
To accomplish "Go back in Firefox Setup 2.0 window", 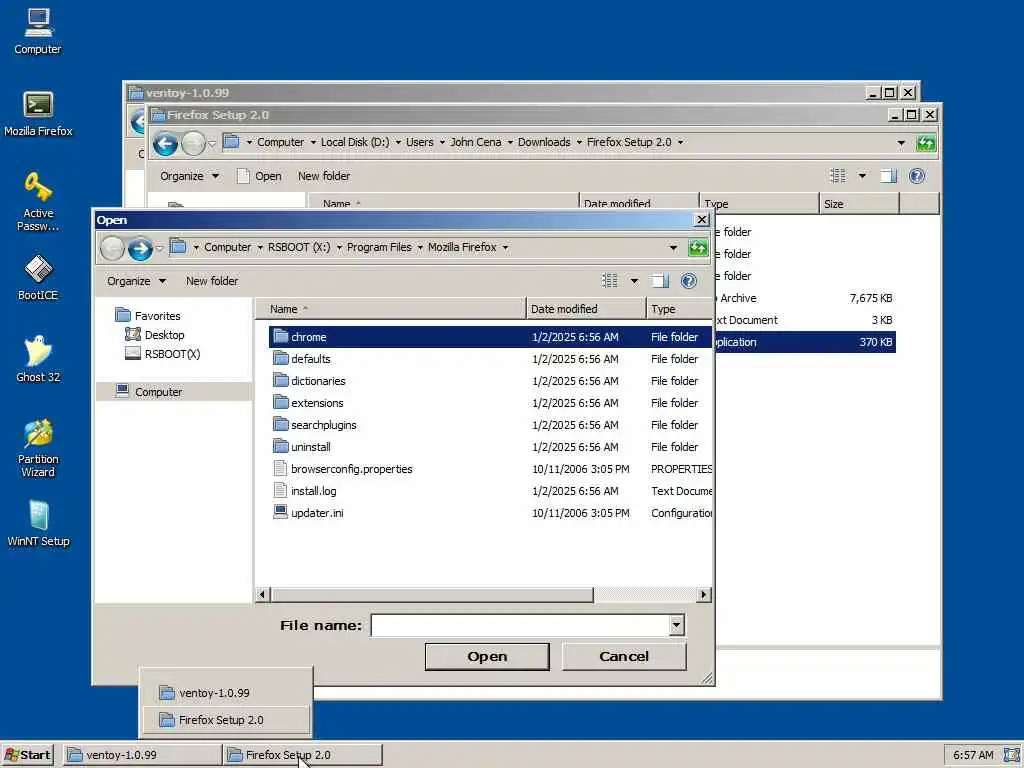I will (165, 143).
